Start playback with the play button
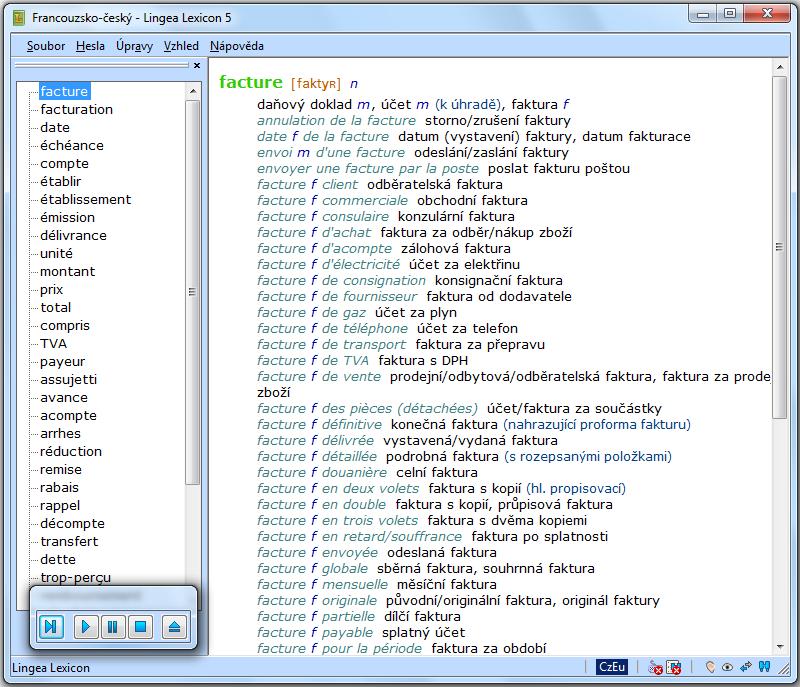This screenshot has height=687, width=800. coord(86,626)
